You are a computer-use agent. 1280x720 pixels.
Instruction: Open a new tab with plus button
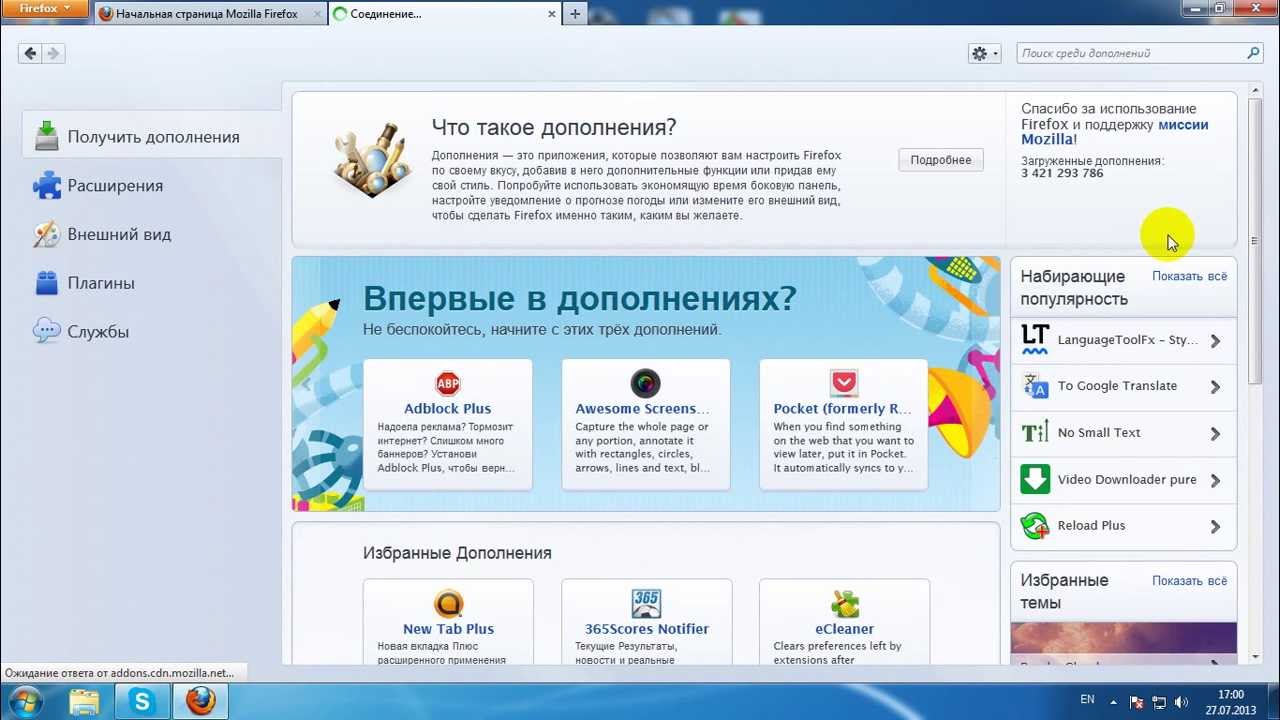pyautogui.click(x=575, y=14)
